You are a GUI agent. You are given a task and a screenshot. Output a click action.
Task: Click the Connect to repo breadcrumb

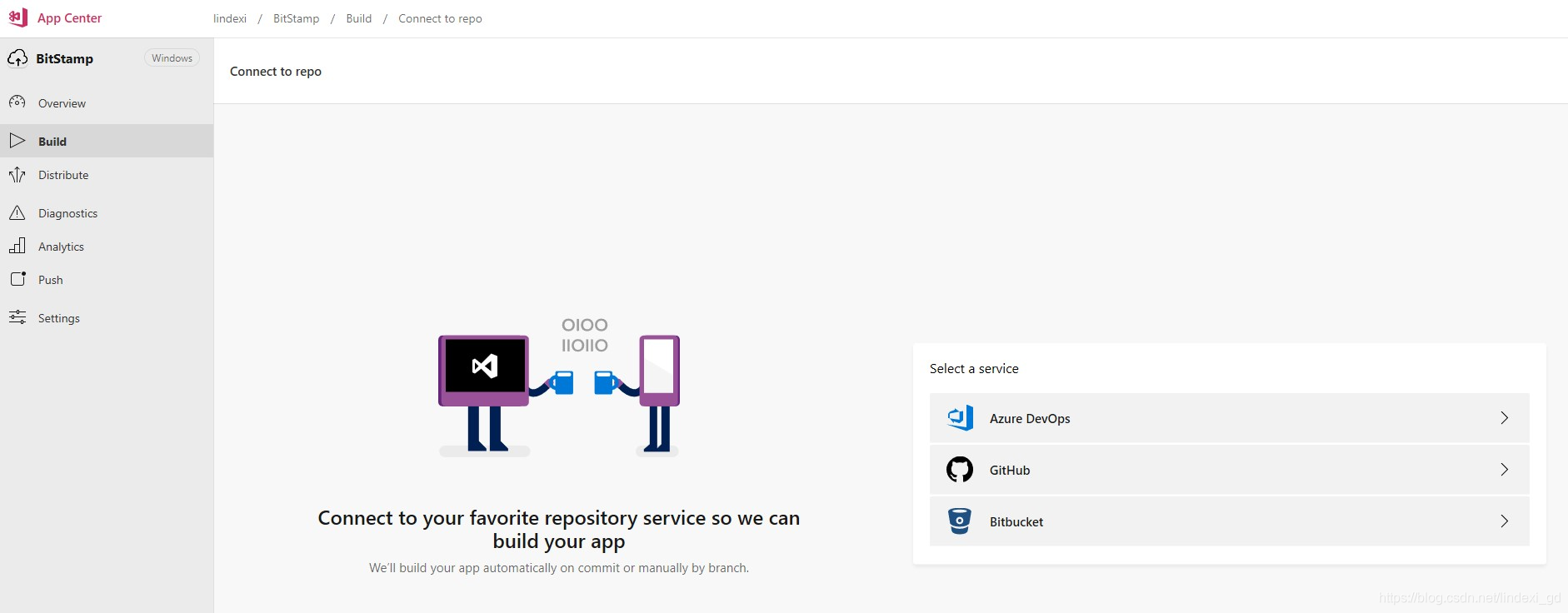coord(440,18)
